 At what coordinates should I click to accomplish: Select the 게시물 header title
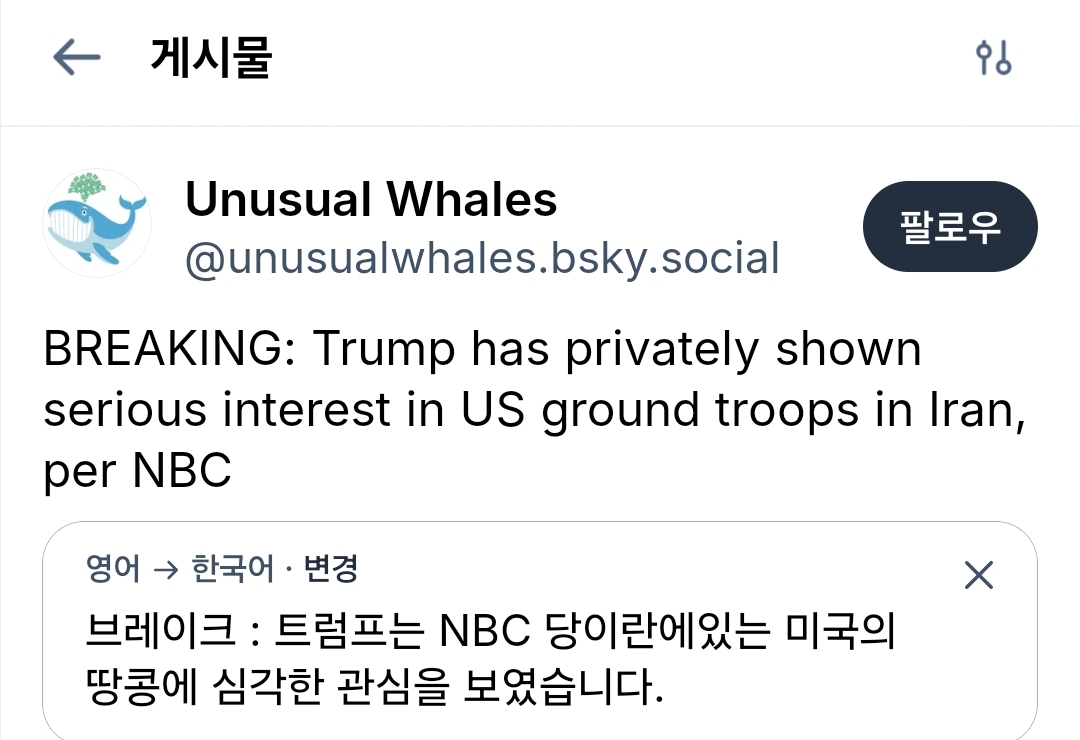pos(211,58)
